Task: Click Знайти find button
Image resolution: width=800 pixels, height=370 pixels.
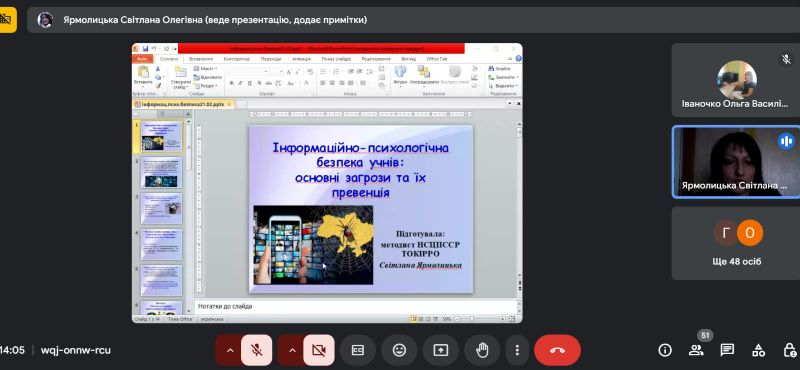Action: [499, 68]
